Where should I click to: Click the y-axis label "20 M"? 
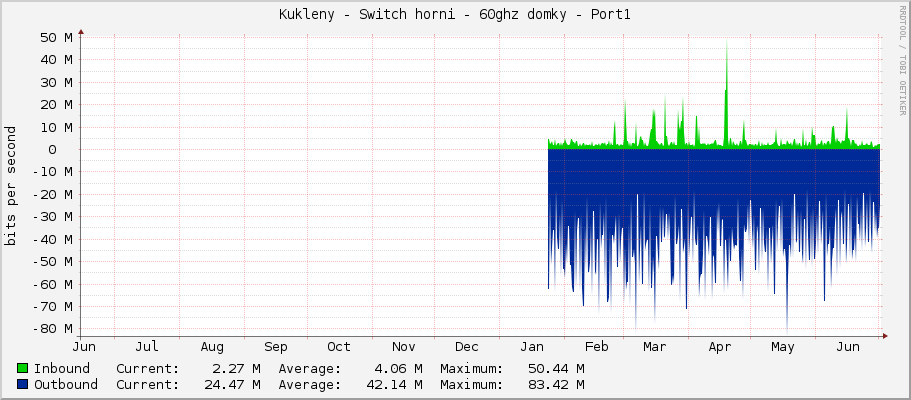[x=56, y=105]
